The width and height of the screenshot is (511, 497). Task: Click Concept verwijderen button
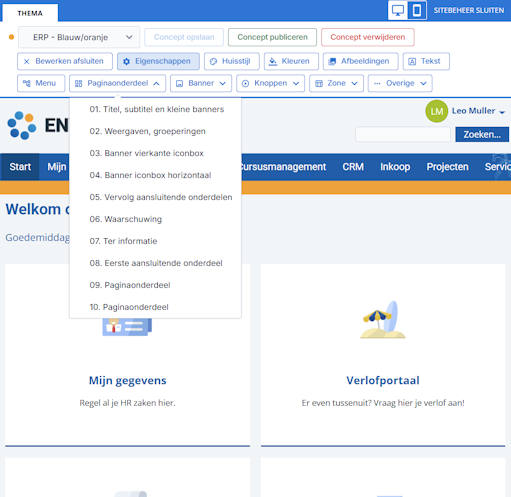tap(368, 37)
